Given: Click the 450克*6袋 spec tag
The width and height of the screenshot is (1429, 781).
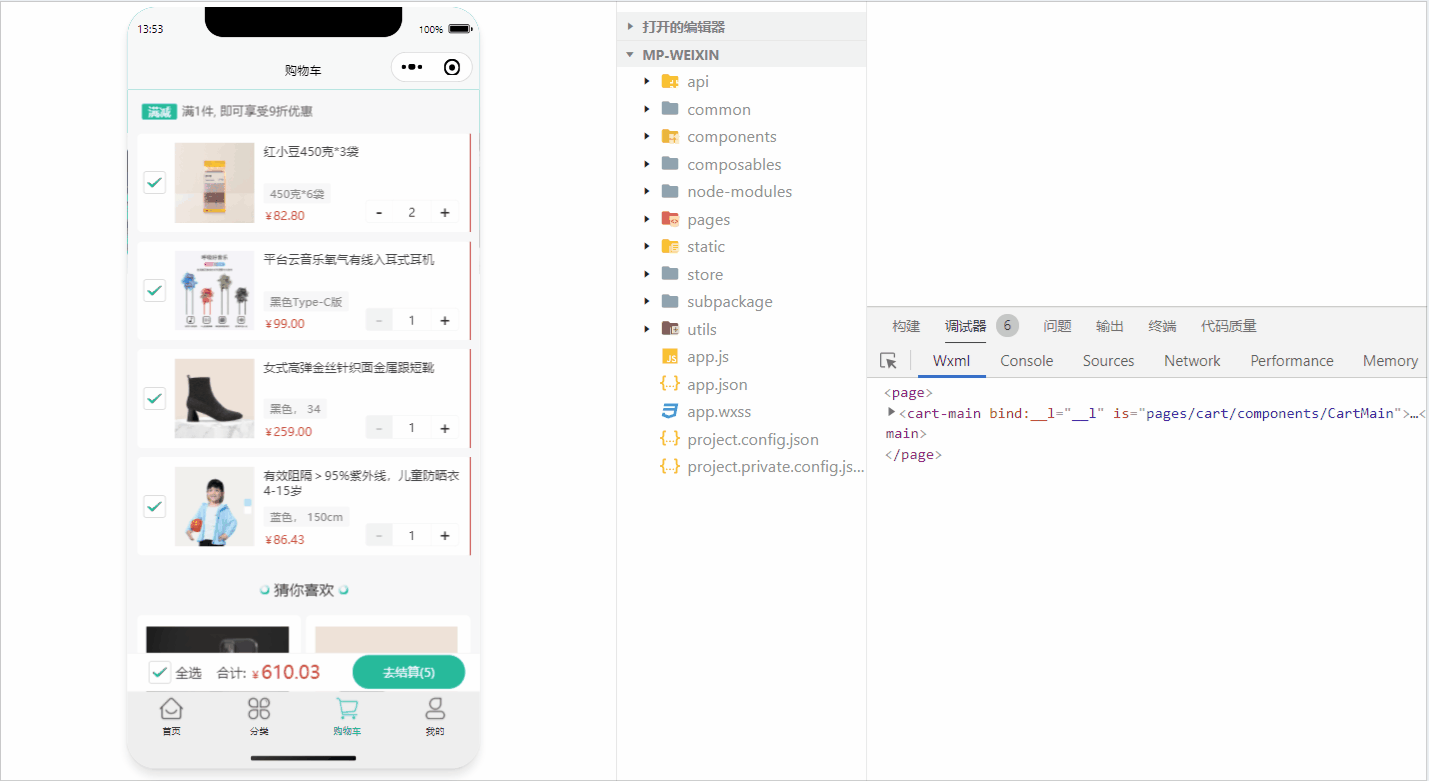Looking at the screenshot, I should point(298,194).
